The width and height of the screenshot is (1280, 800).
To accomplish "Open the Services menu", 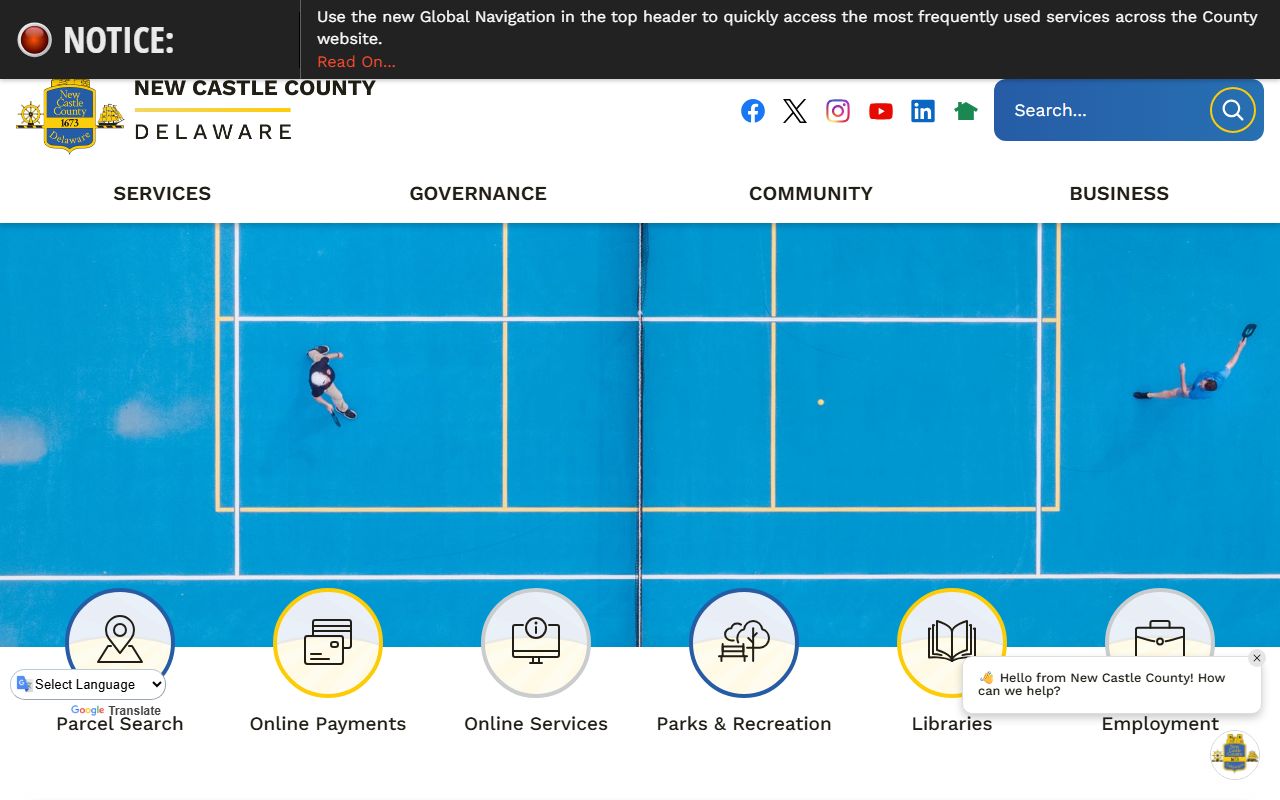I will coord(162,194).
